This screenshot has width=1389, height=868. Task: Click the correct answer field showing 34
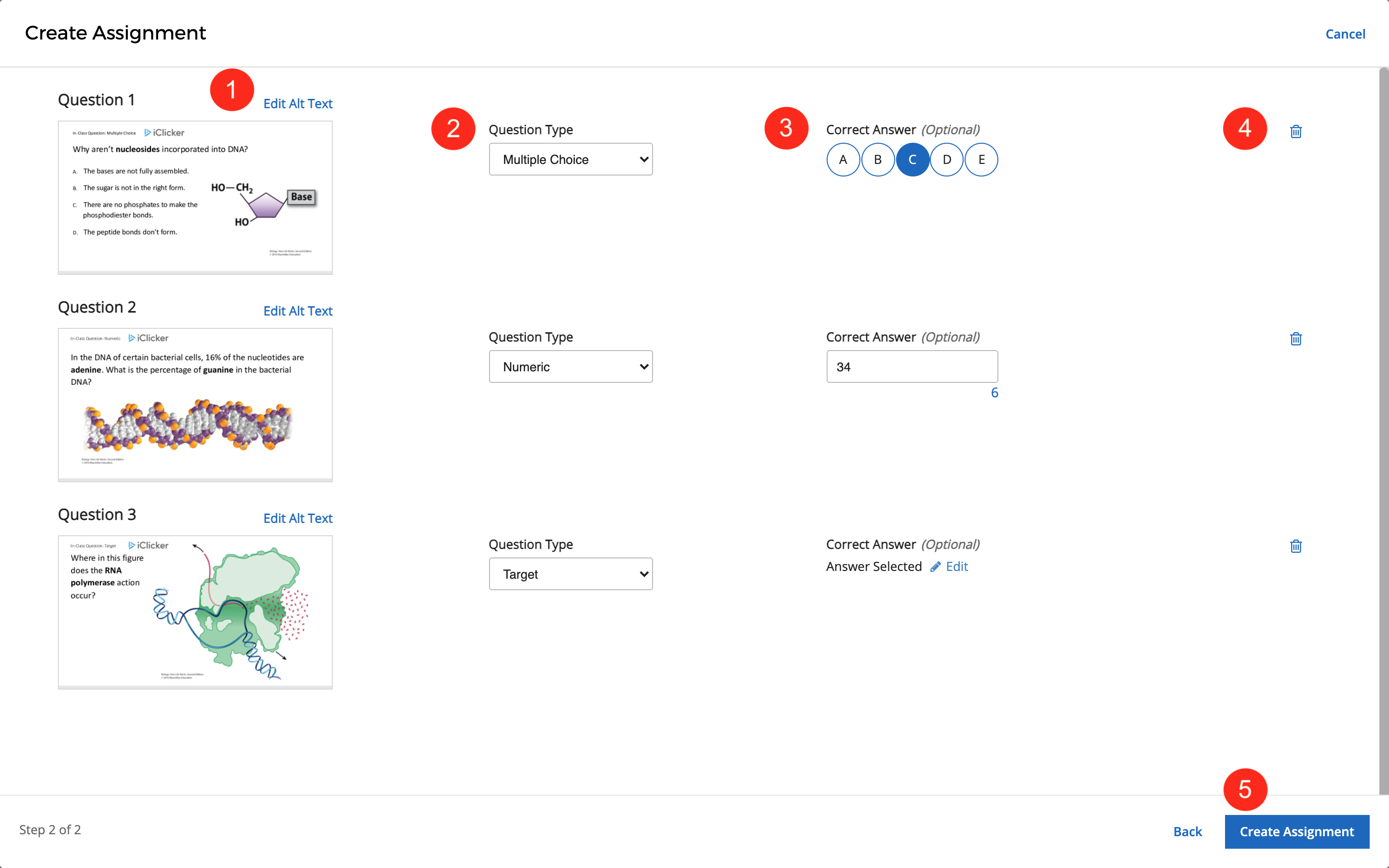[x=912, y=366]
